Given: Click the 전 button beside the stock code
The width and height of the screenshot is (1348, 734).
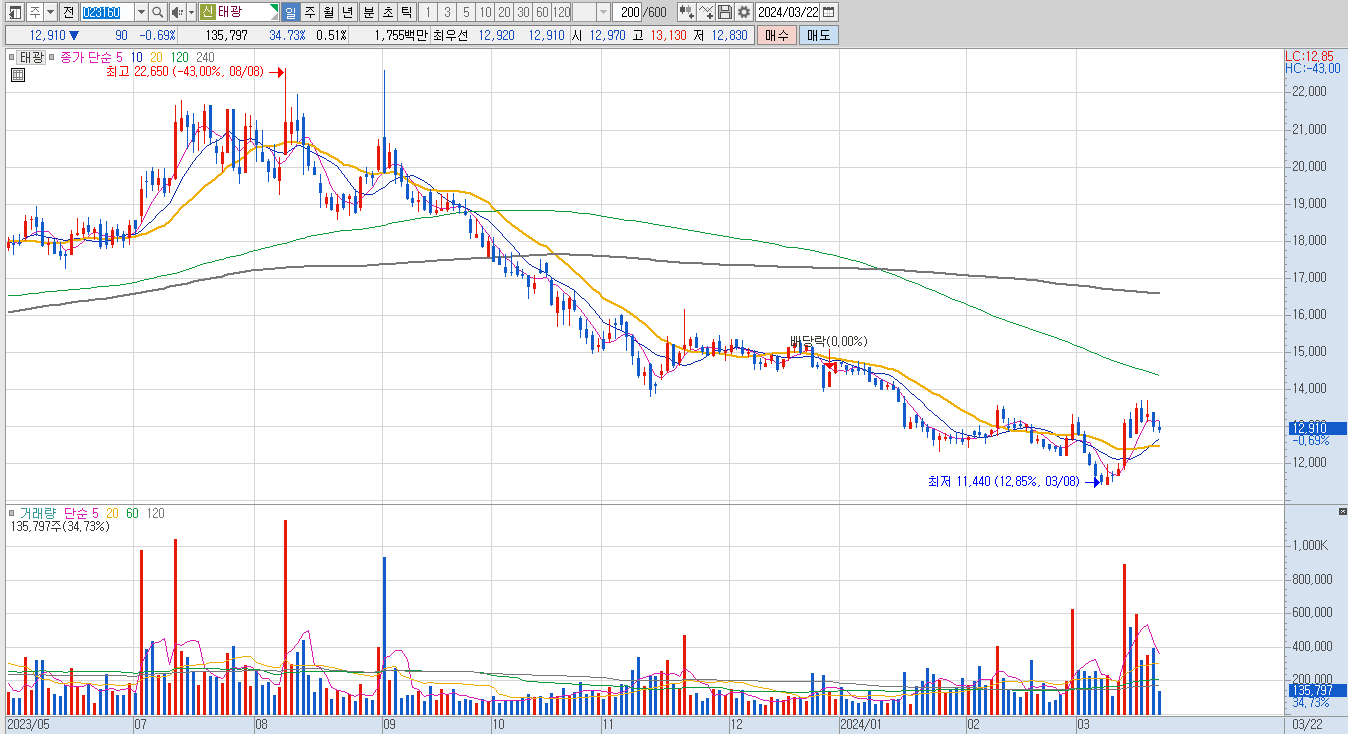Looking at the screenshot, I should pyautogui.click(x=68, y=12).
